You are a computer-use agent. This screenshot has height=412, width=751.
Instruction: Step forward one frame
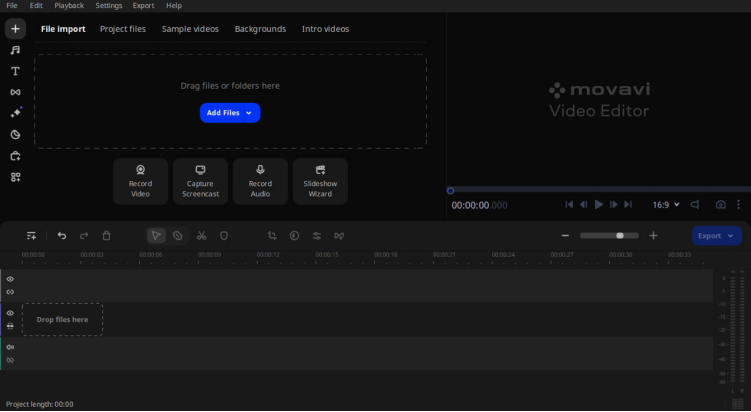coord(613,205)
